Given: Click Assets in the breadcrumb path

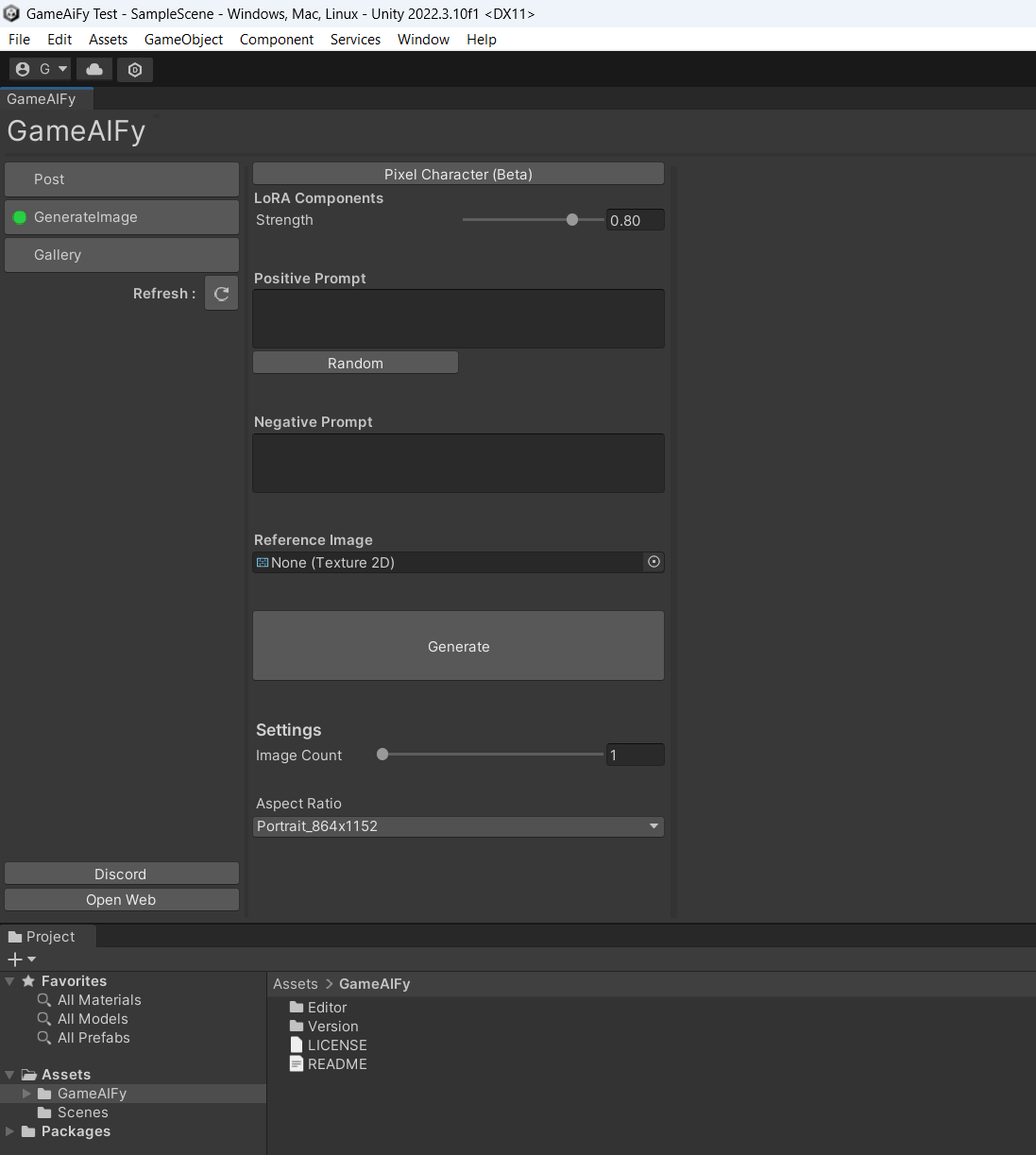Looking at the screenshot, I should tap(296, 984).
